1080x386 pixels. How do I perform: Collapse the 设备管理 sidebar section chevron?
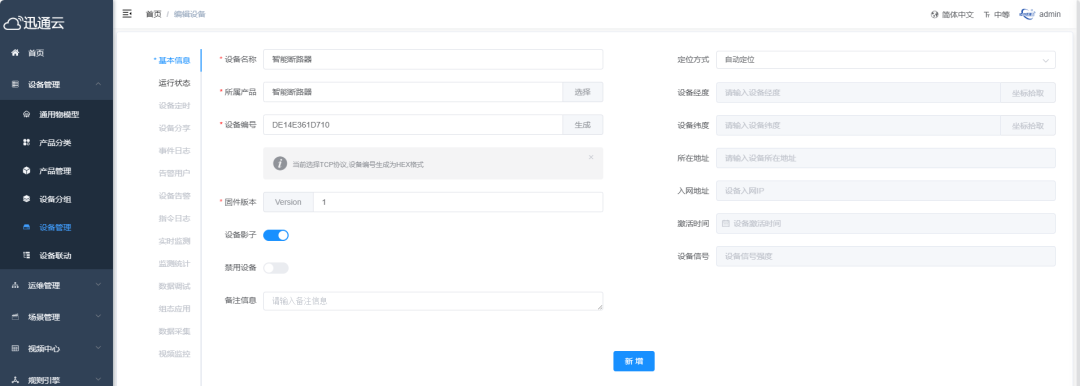click(98, 84)
